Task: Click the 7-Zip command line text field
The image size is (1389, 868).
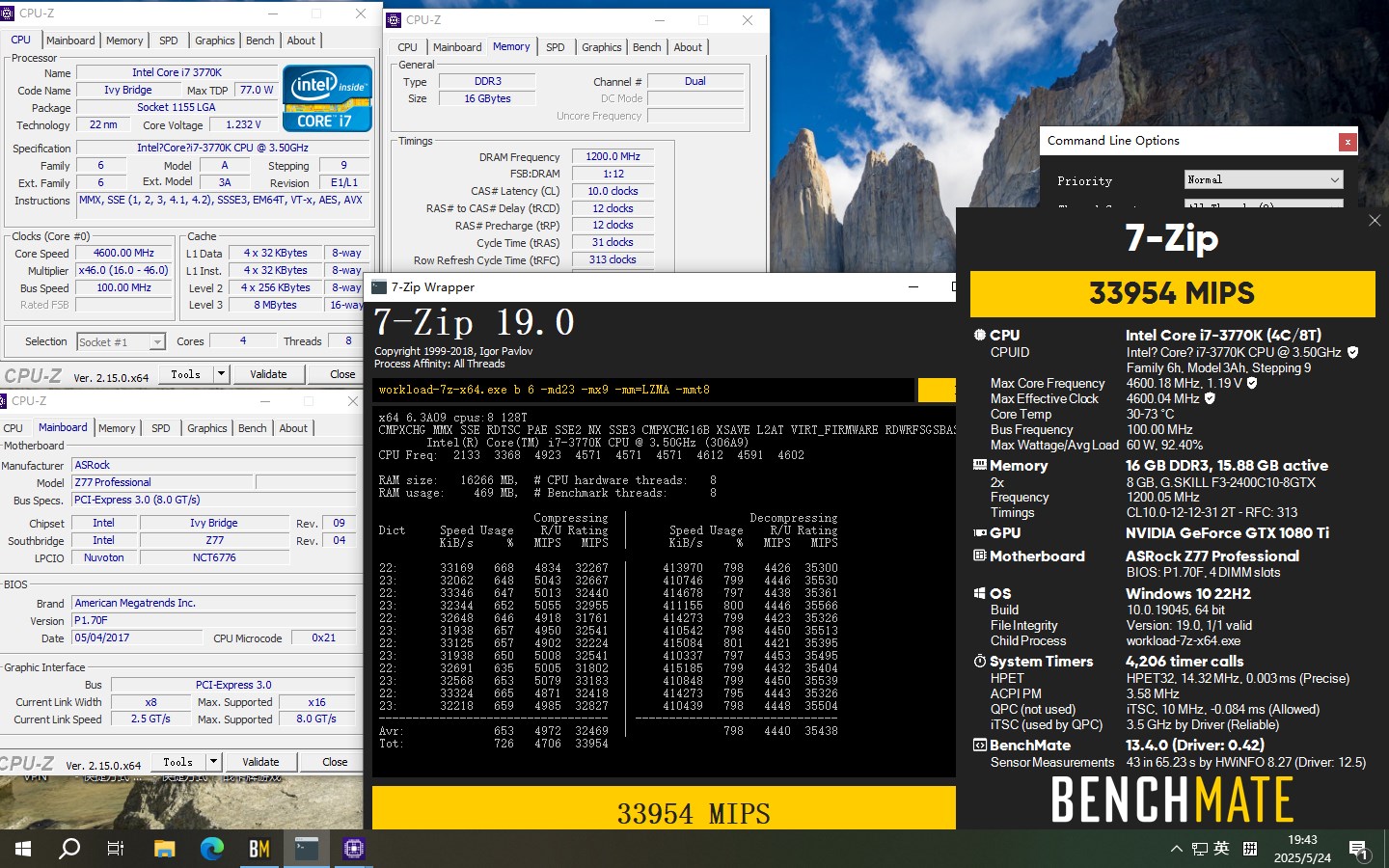Action: tap(644, 390)
